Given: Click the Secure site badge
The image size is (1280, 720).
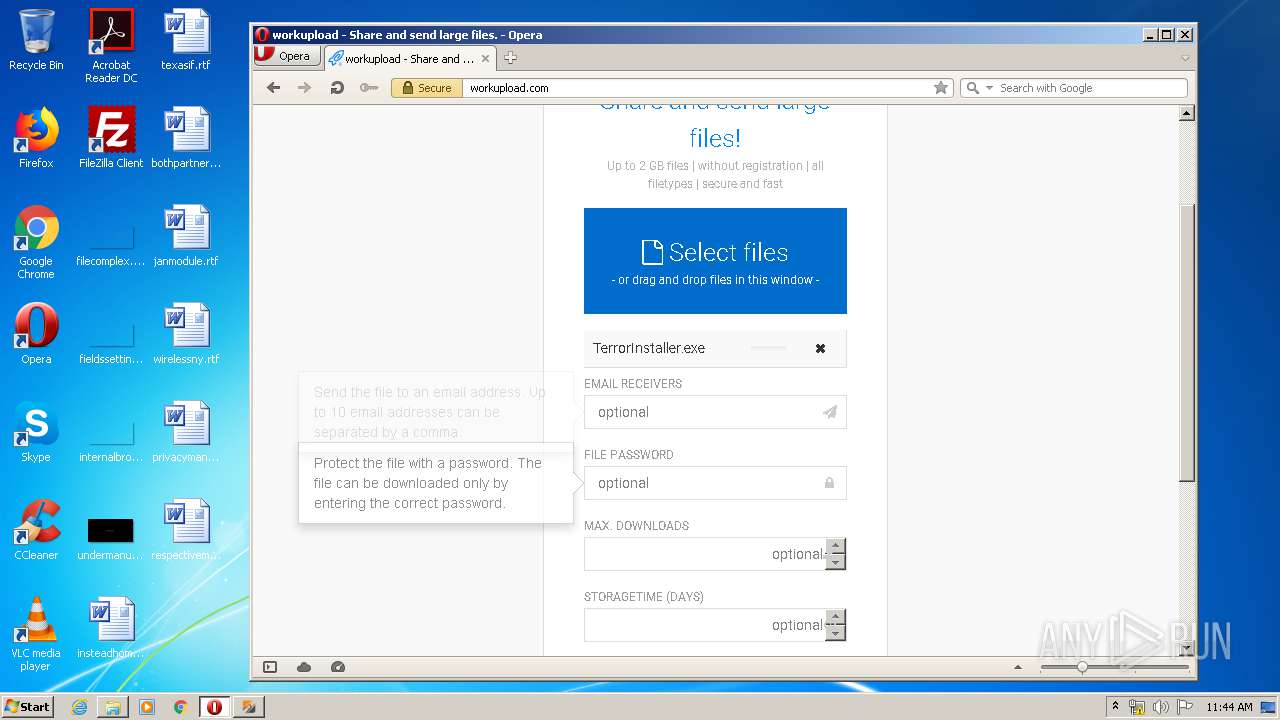Looking at the screenshot, I should 427,88.
